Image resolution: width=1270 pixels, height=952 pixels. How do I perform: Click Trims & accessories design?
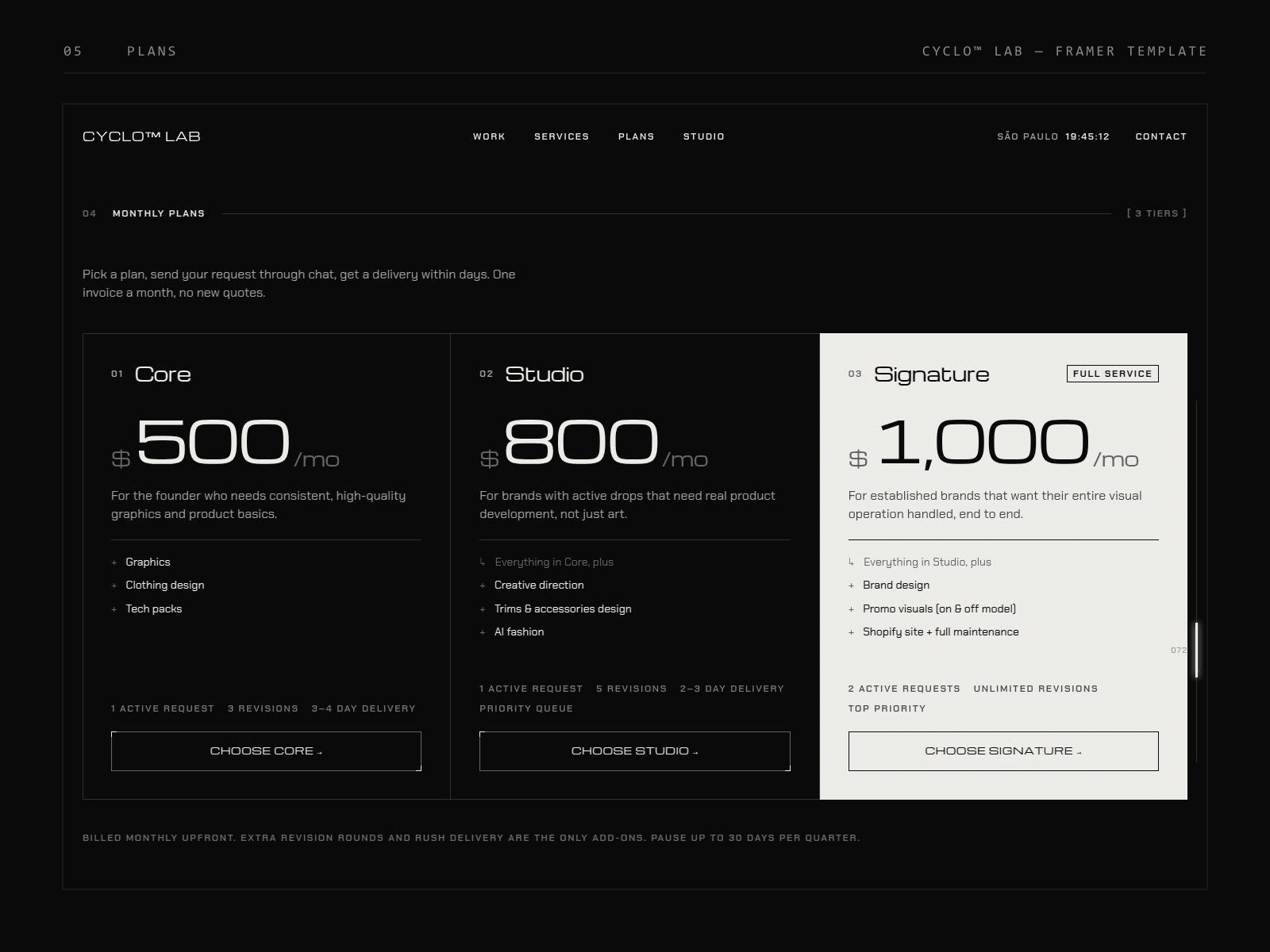coord(563,608)
